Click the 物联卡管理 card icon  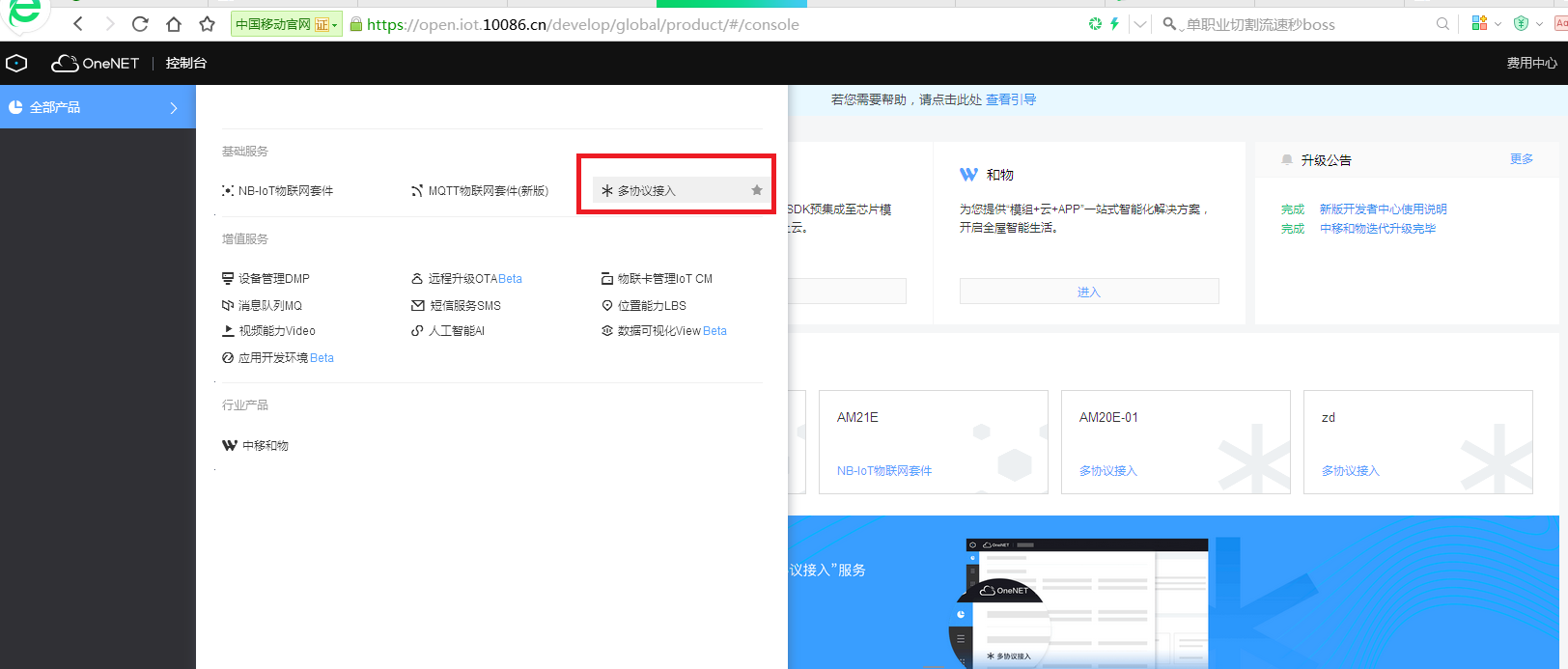coord(607,279)
